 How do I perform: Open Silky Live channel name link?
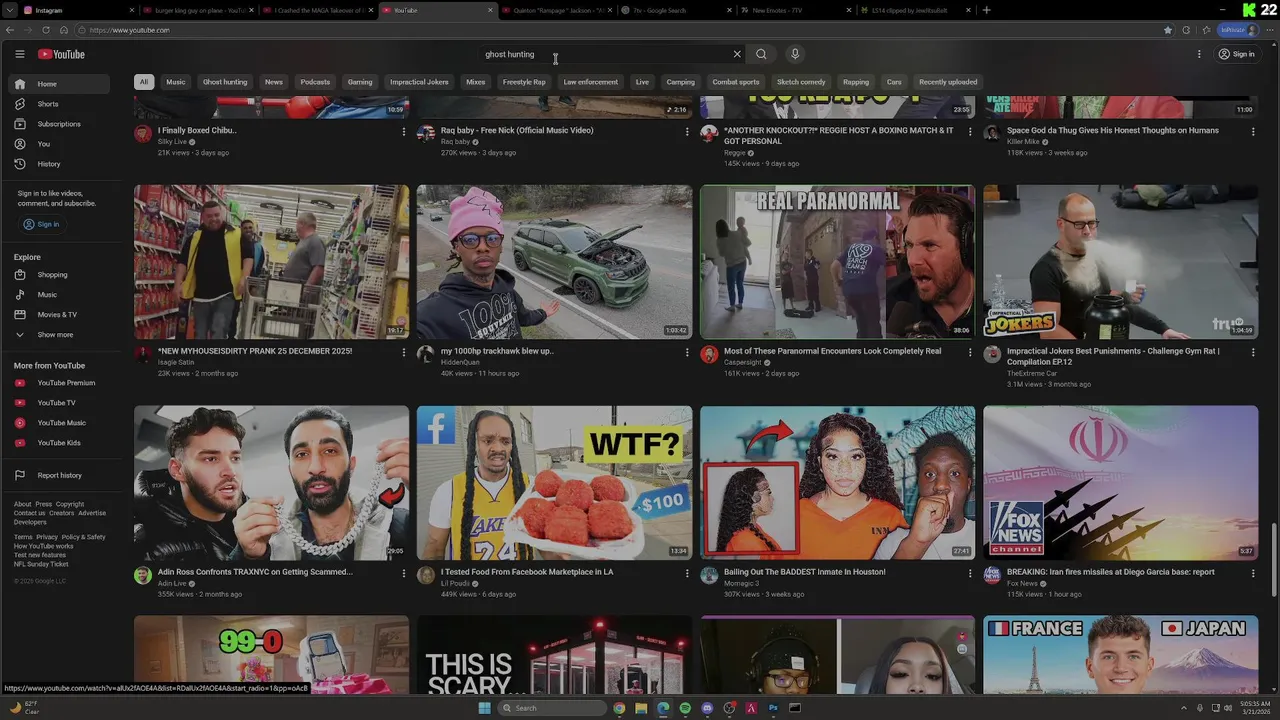tap(172, 142)
